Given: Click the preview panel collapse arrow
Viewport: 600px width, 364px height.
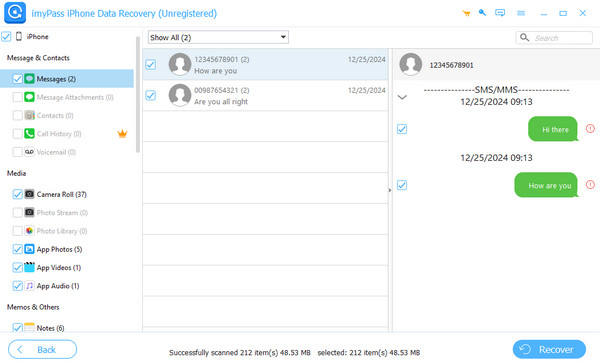Looking at the screenshot, I should point(390,190).
